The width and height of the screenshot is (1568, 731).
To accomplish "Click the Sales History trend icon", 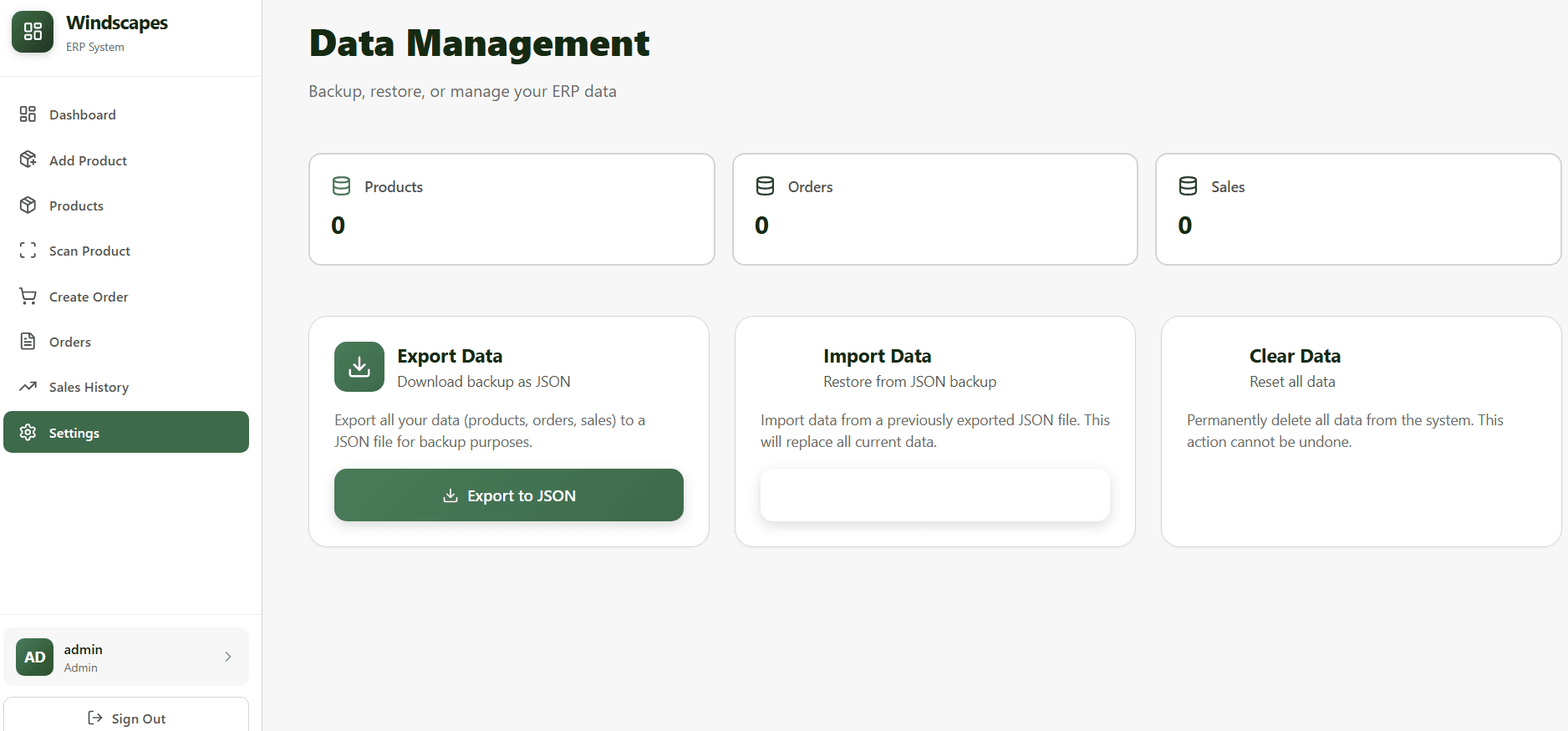I will pyautogui.click(x=28, y=387).
